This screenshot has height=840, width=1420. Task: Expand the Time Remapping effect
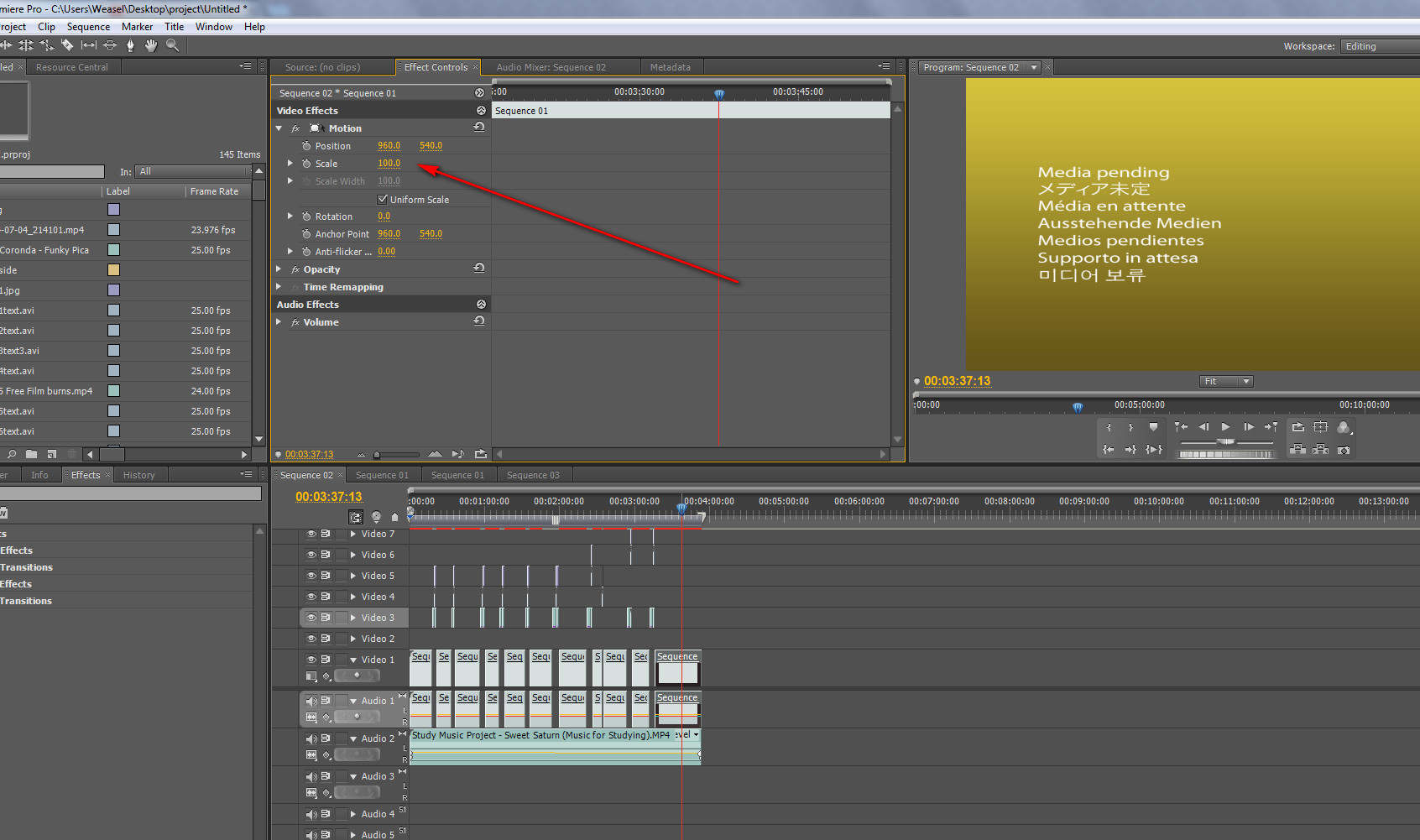pos(279,287)
